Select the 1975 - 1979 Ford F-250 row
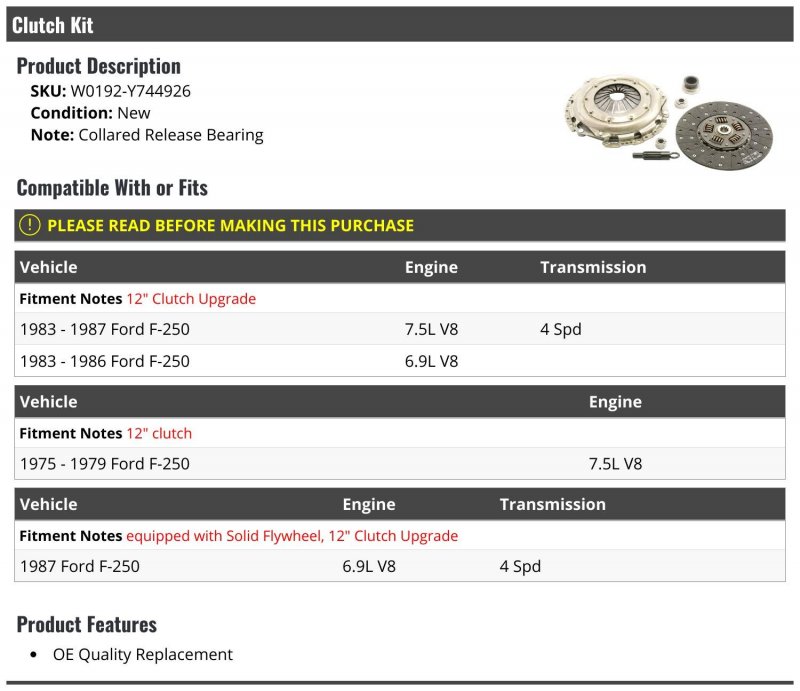The height and width of the screenshot is (691, 800). tap(399, 464)
